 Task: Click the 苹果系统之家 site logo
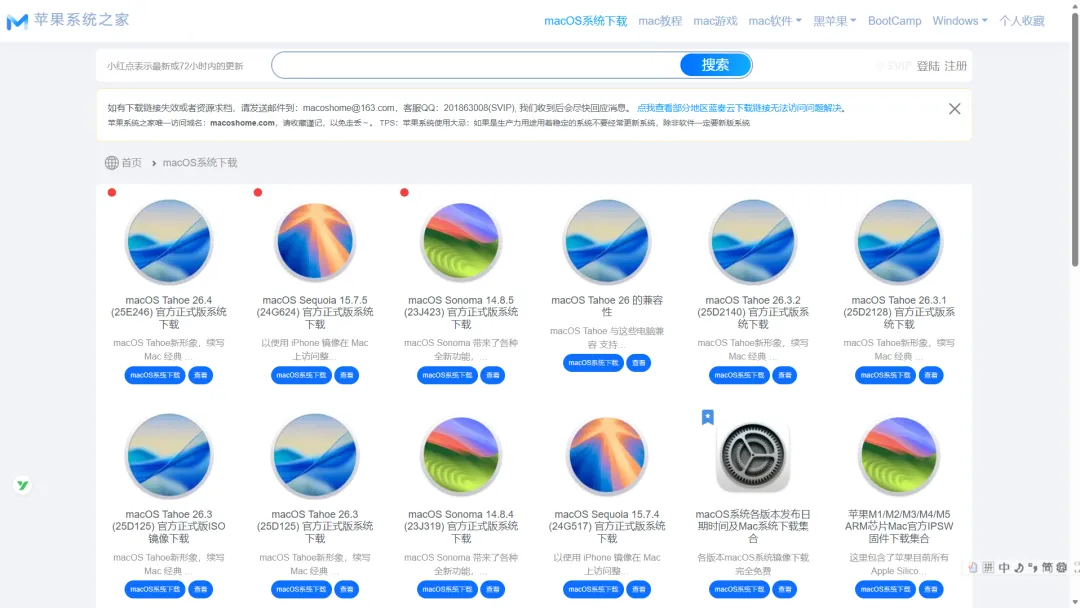17,21
